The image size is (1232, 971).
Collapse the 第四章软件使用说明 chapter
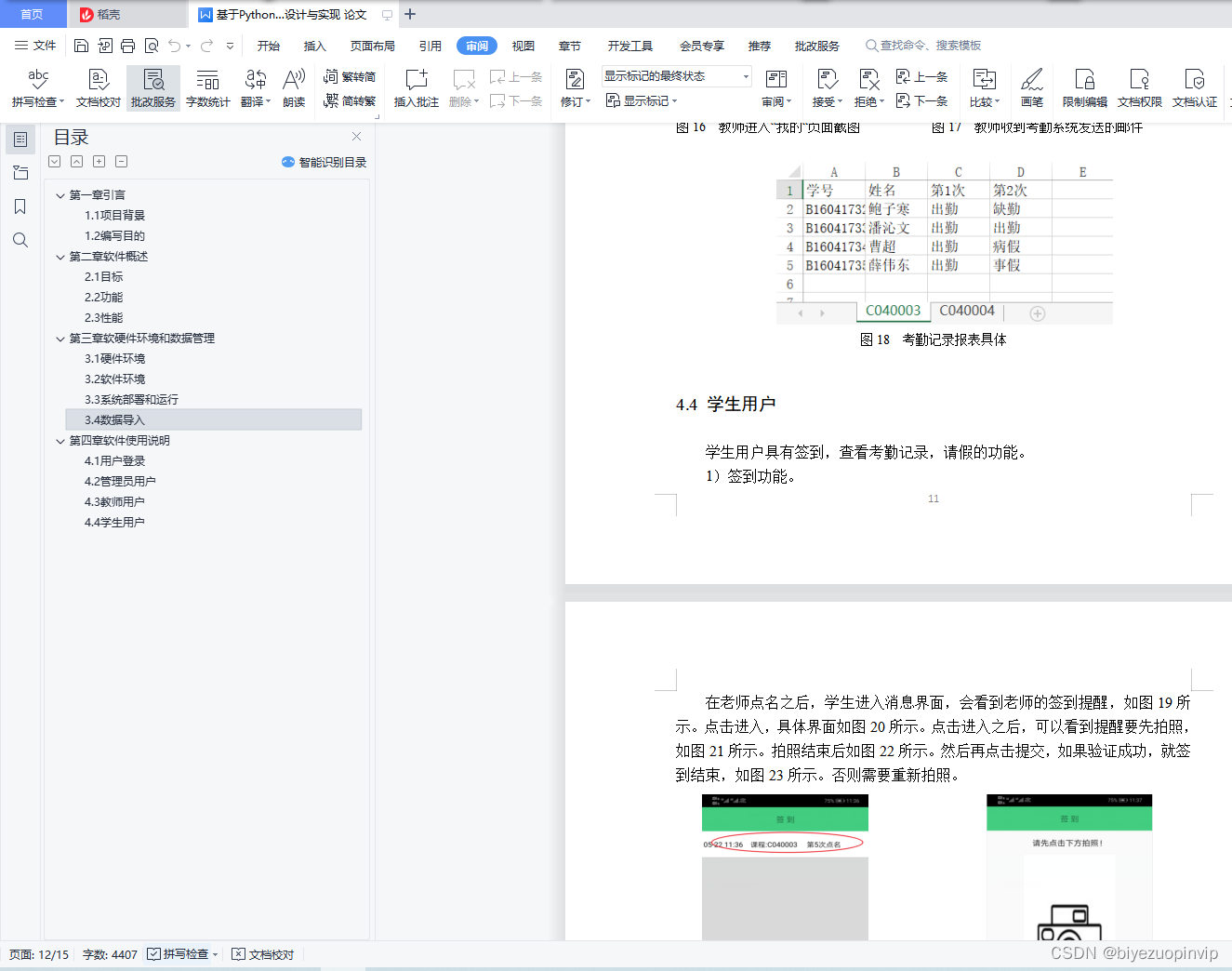(x=60, y=440)
